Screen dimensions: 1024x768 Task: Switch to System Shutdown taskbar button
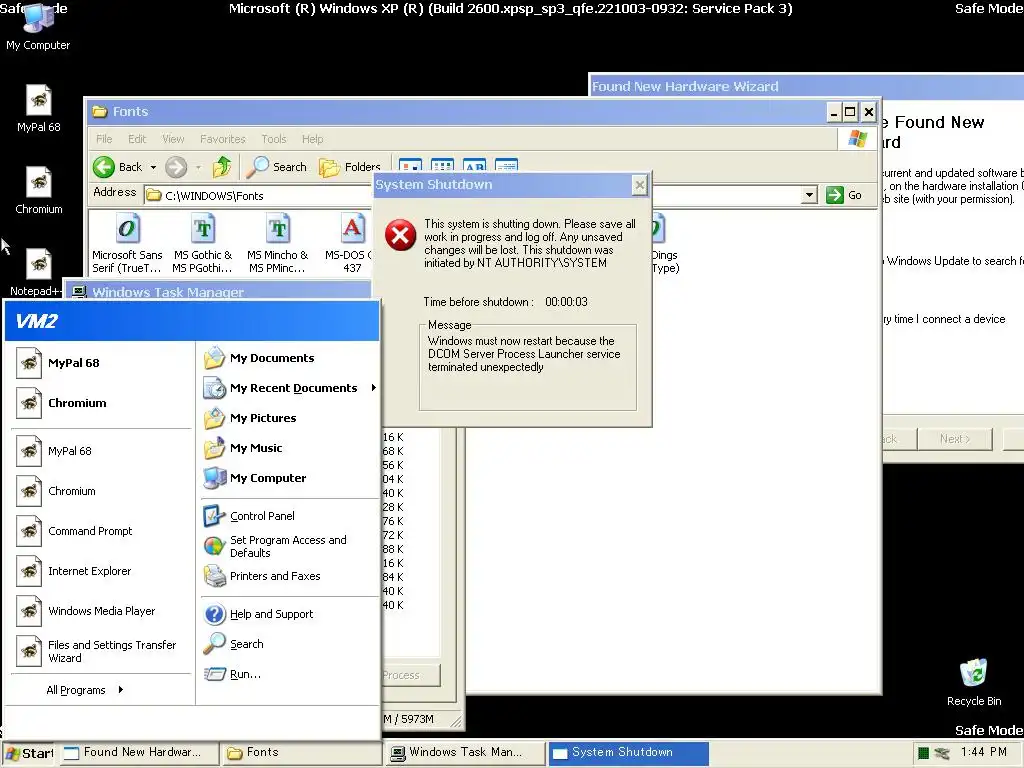[x=628, y=753]
